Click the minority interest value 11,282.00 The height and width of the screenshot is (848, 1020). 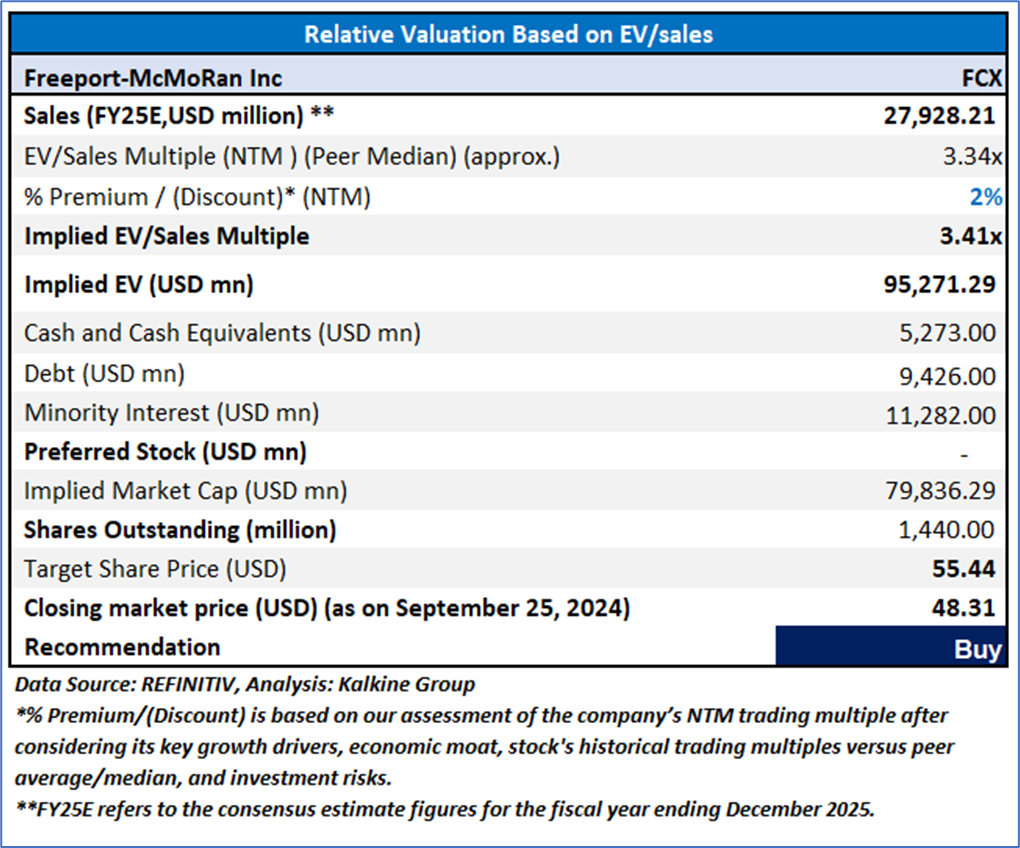[941, 416]
